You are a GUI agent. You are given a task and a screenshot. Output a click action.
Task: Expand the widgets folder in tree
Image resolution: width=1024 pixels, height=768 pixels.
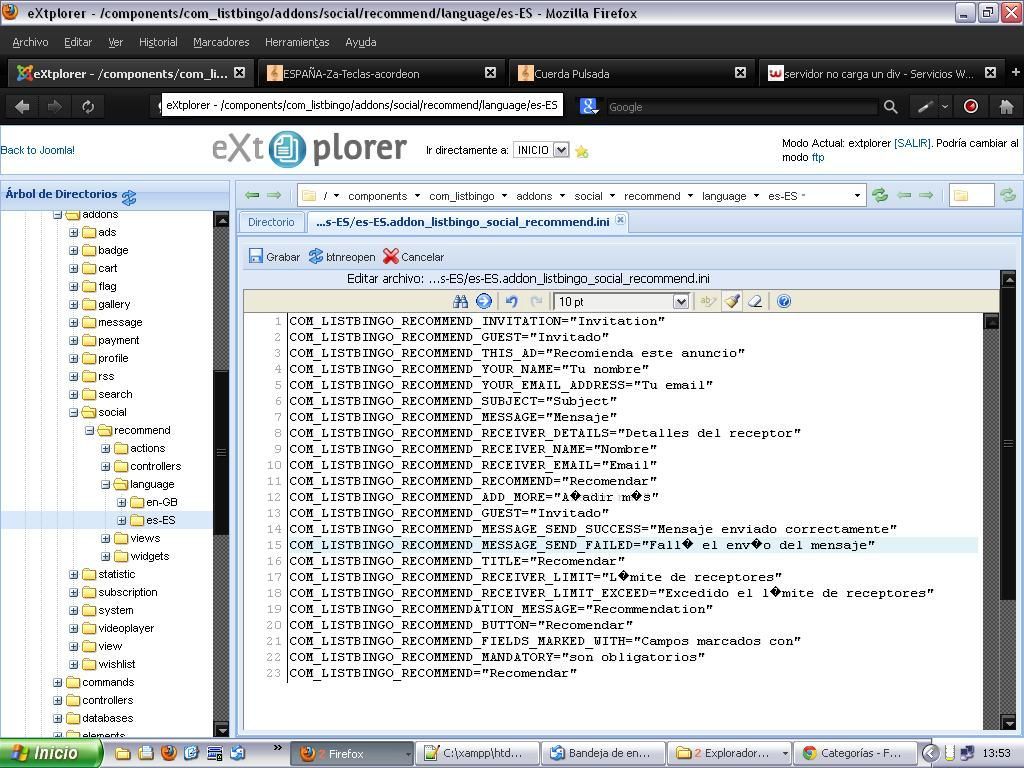pyautogui.click(x=106, y=556)
